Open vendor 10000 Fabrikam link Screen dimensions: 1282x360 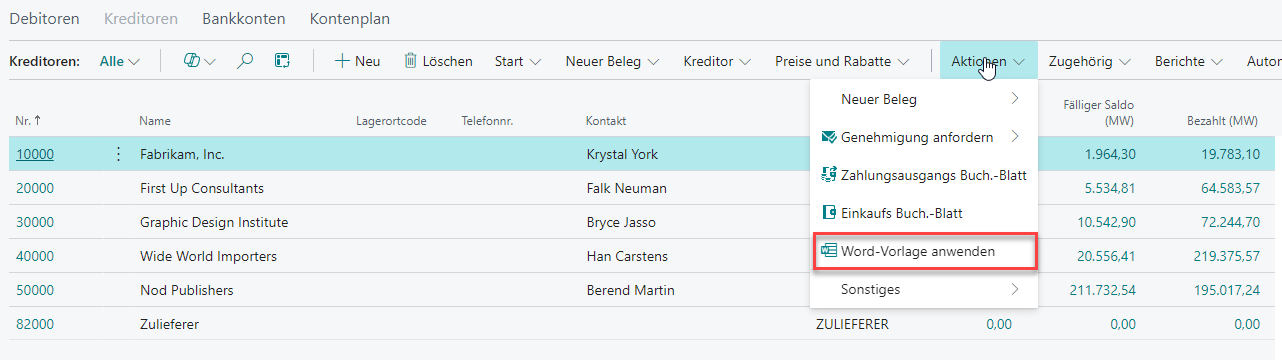coord(35,154)
